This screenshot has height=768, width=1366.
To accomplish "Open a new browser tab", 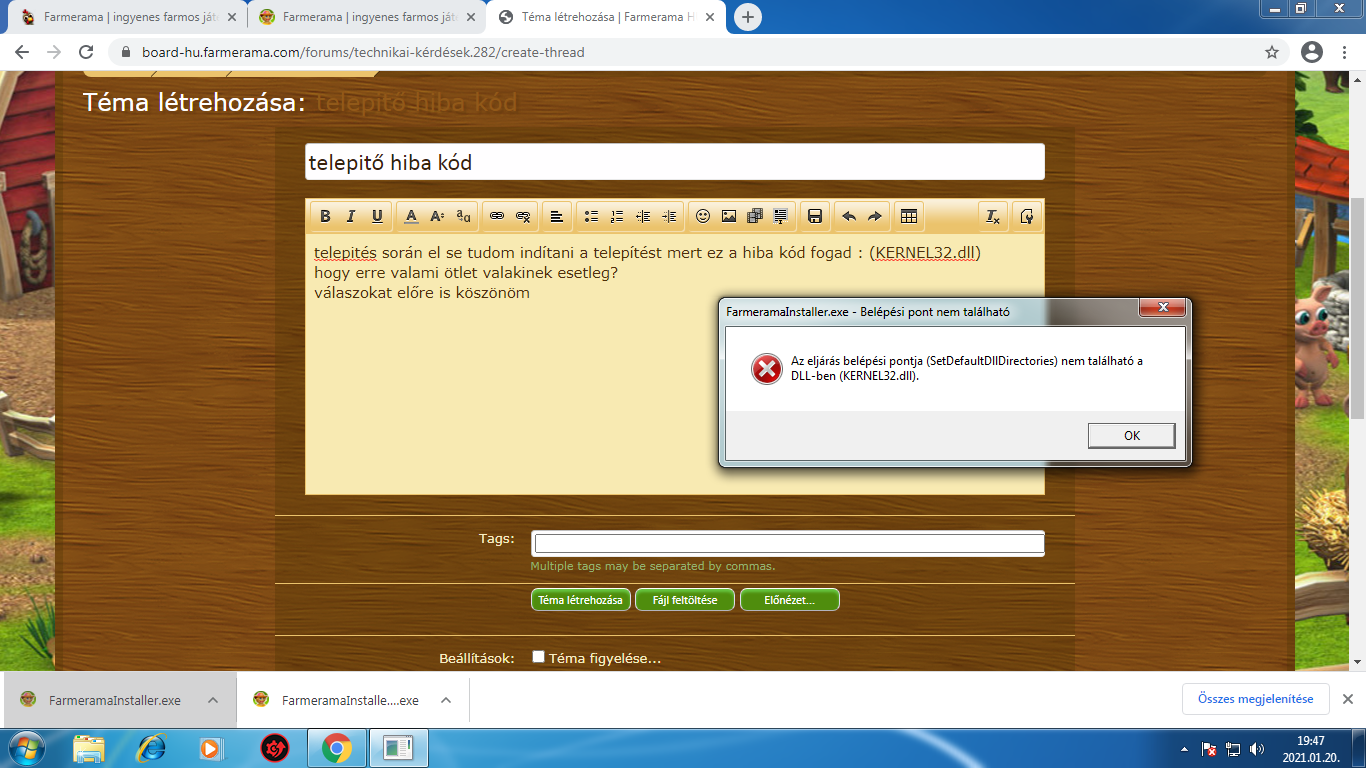I will pyautogui.click(x=747, y=17).
